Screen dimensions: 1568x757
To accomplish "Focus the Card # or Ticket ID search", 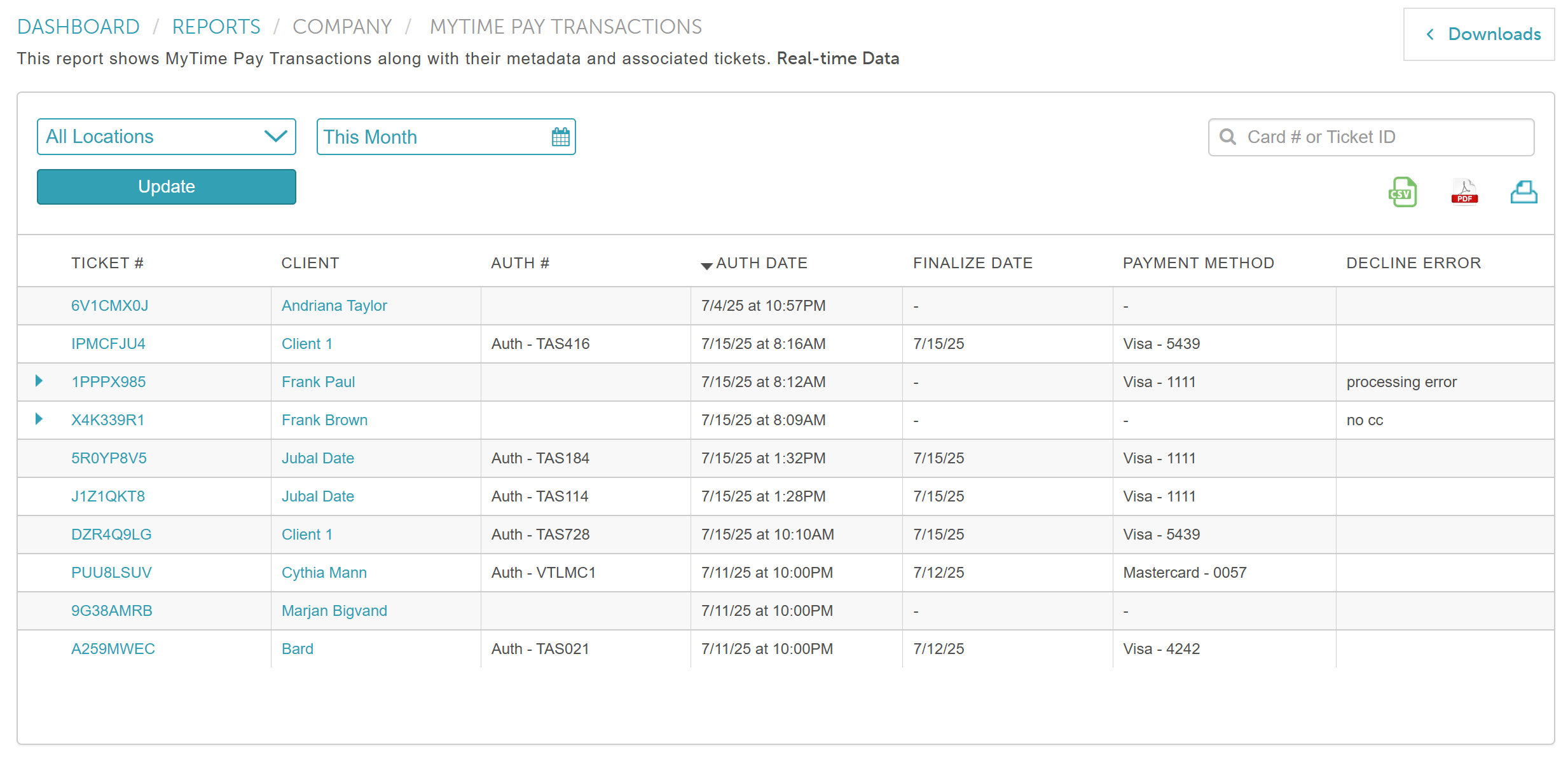I will [x=1380, y=137].
